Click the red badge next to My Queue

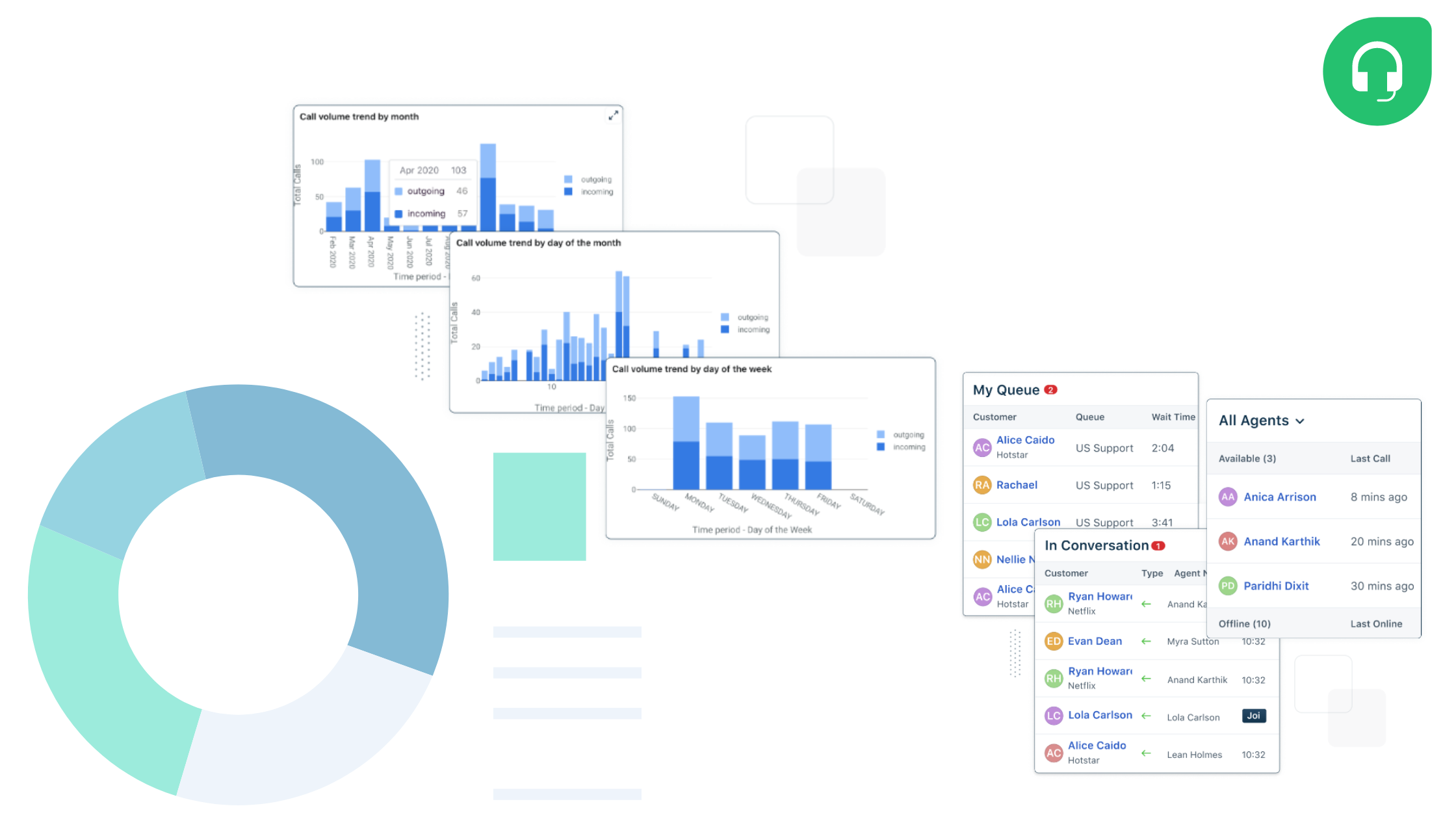point(1051,390)
